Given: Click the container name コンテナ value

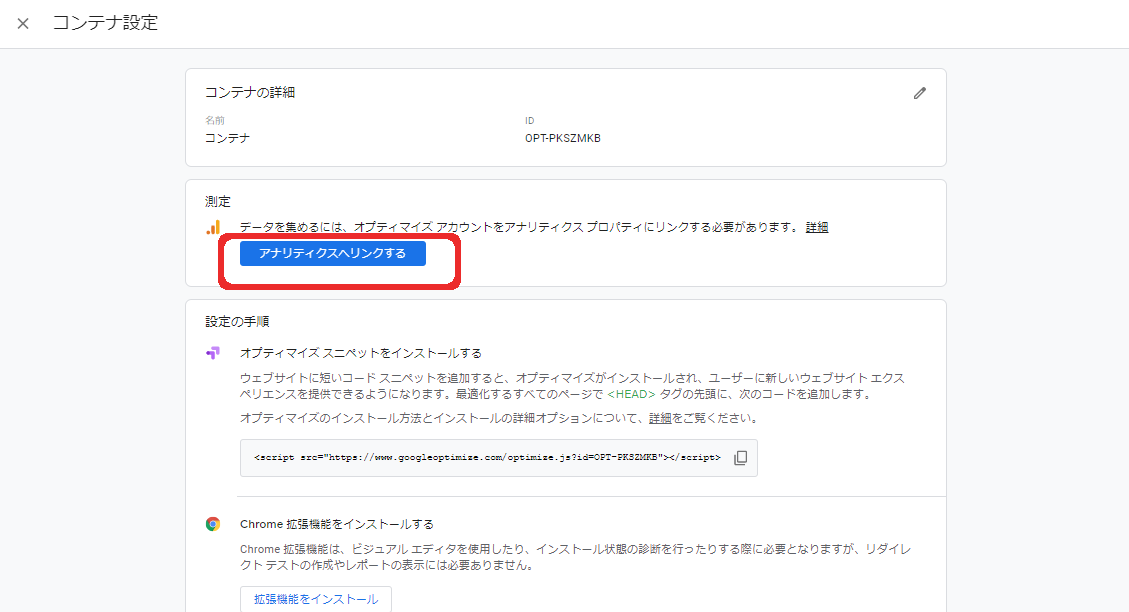Looking at the screenshot, I should pyautogui.click(x=227, y=138).
